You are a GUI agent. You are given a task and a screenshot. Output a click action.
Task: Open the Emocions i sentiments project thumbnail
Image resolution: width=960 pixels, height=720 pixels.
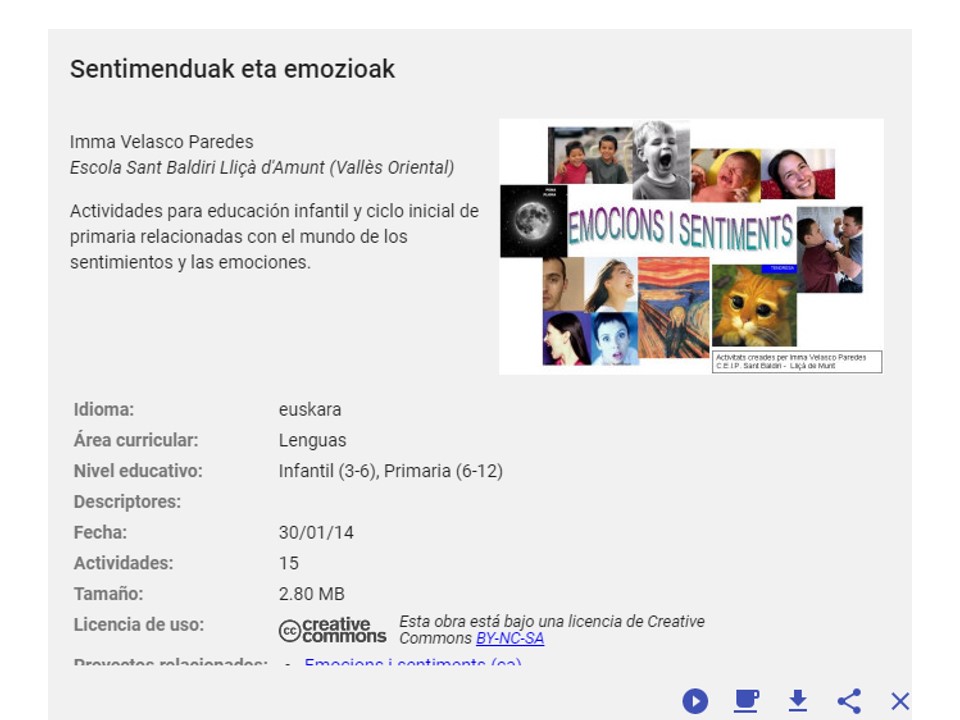(691, 246)
